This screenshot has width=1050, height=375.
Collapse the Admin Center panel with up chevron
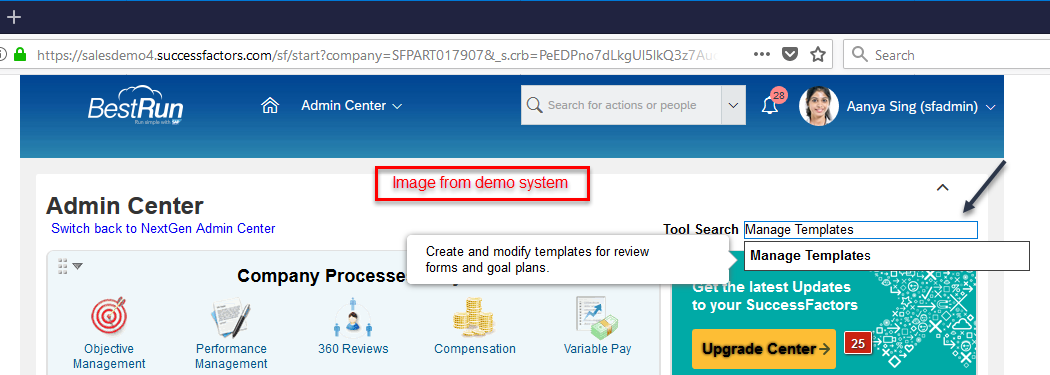(x=942, y=188)
